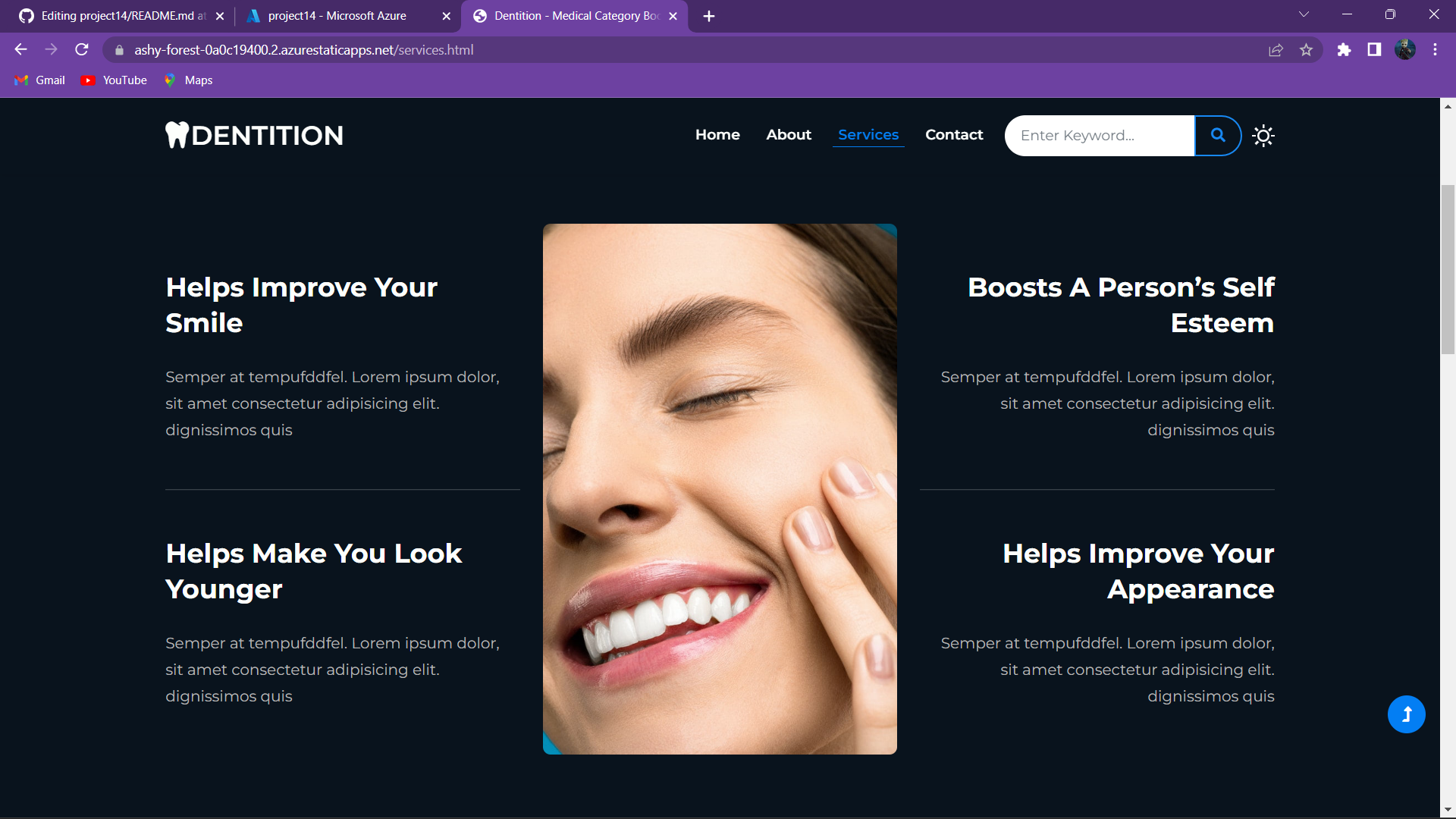Click the blue scroll-to-top arrow button
The height and width of the screenshot is (819, 1456).
click(x=1406, y=714)
